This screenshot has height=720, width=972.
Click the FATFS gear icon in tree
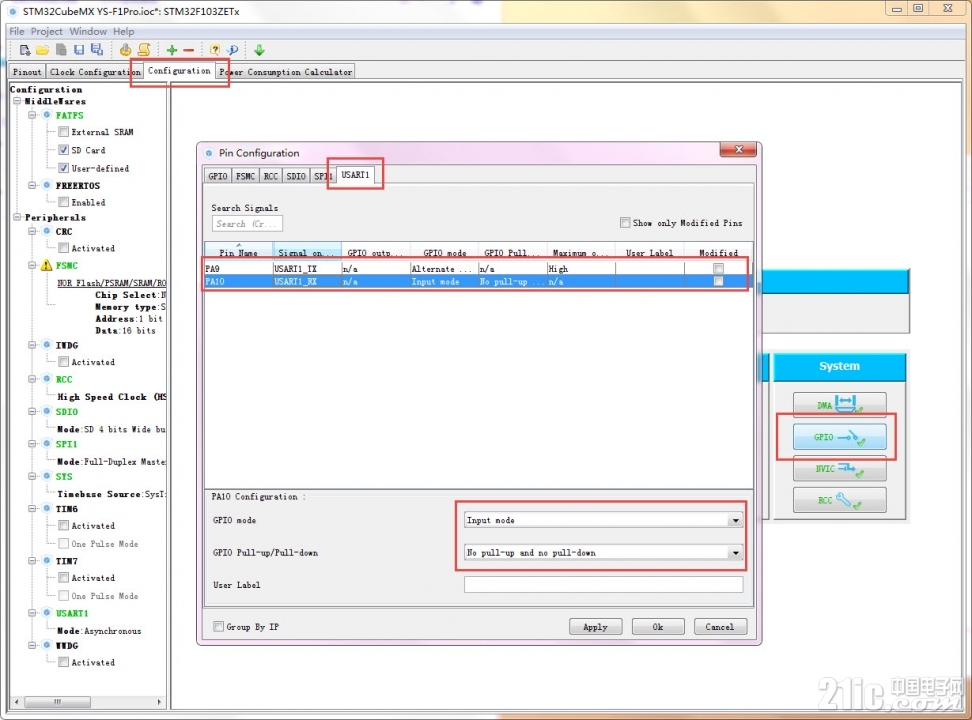(46, 115)
